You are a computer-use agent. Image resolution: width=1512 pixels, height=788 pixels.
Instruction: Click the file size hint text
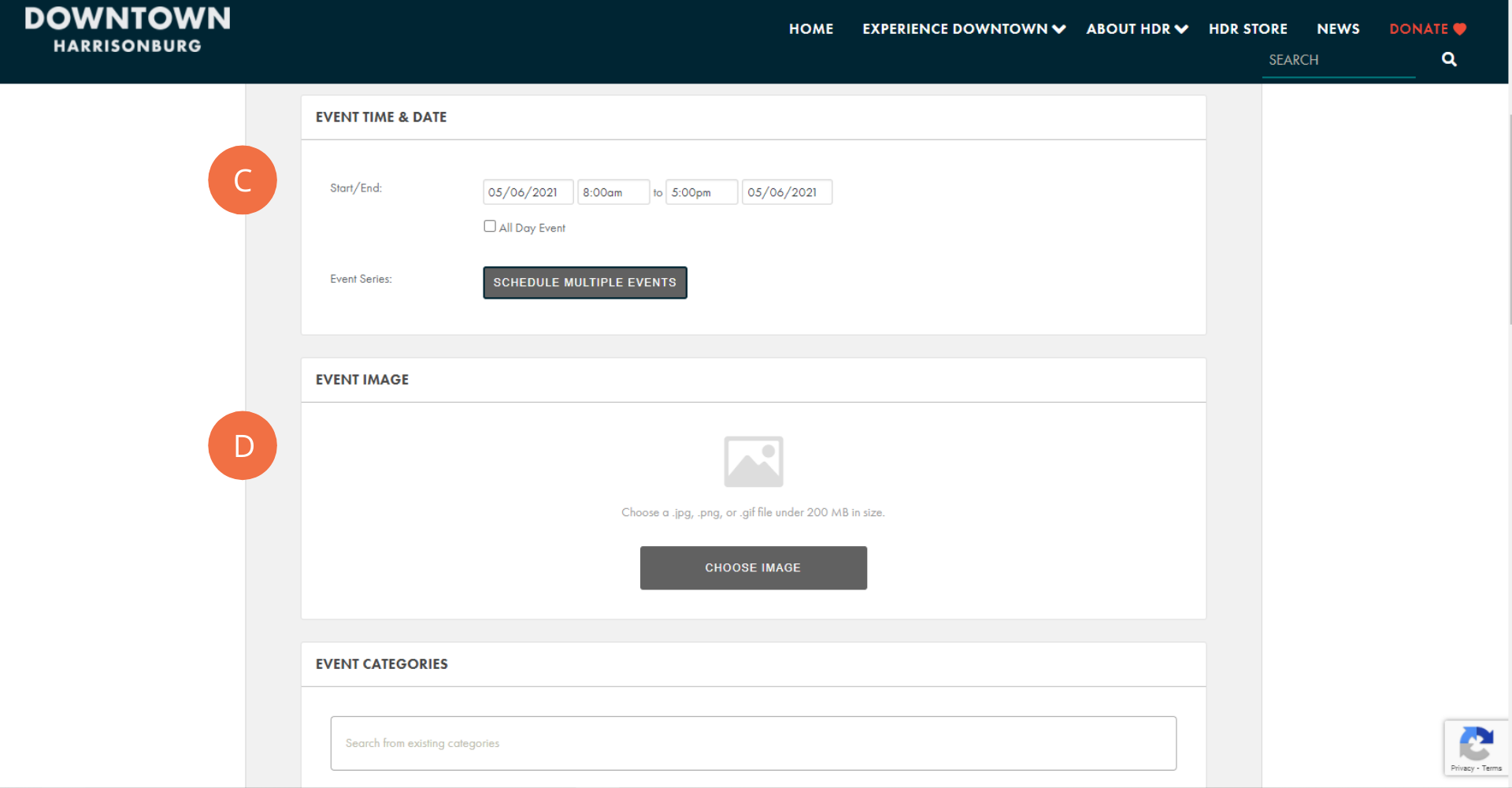point(753,512)
